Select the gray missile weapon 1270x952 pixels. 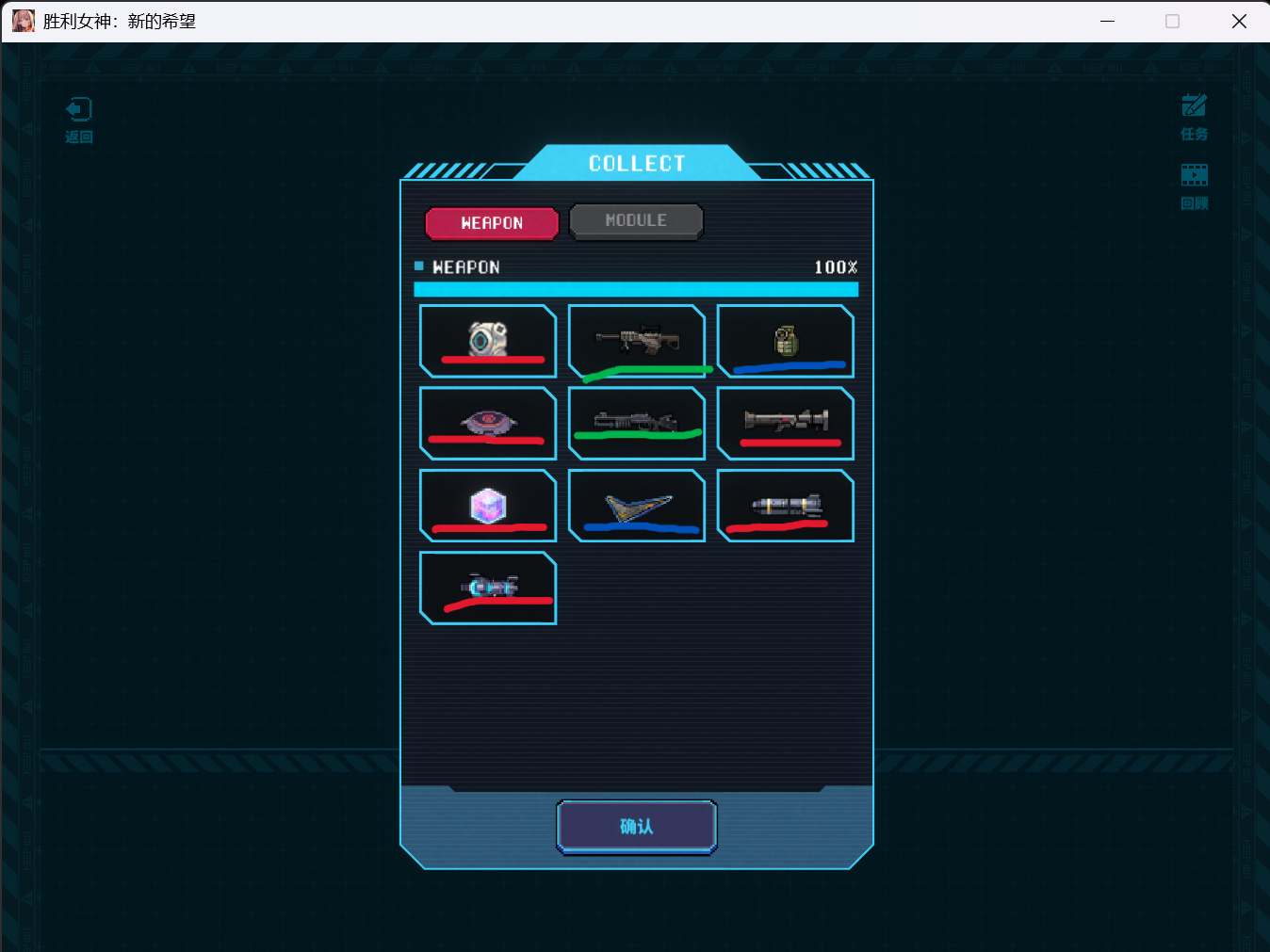click(x=786, y=506)
